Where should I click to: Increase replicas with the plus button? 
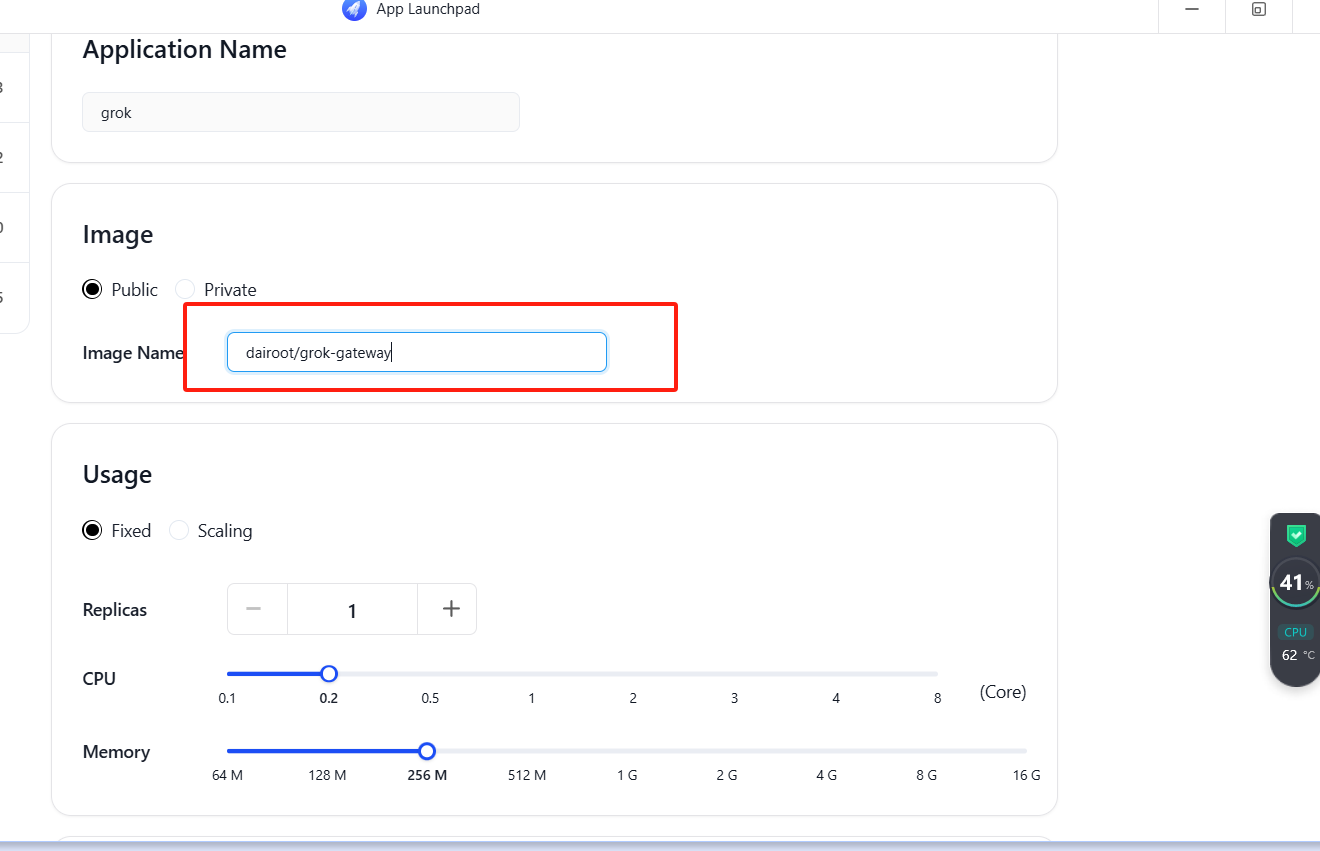pyautogui.click(x=451, y=609)
